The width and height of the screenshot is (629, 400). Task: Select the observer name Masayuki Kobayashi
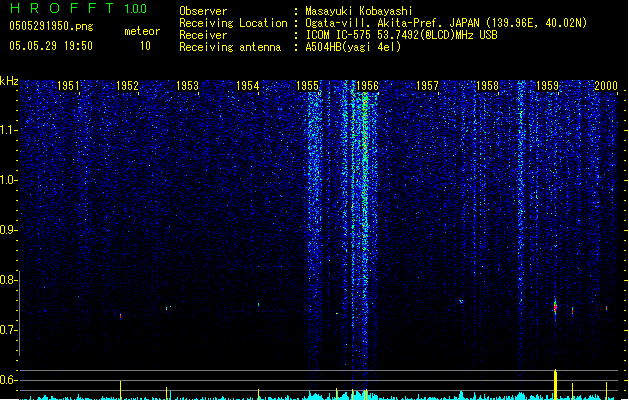pyautogui.click(x=359, y=11)
